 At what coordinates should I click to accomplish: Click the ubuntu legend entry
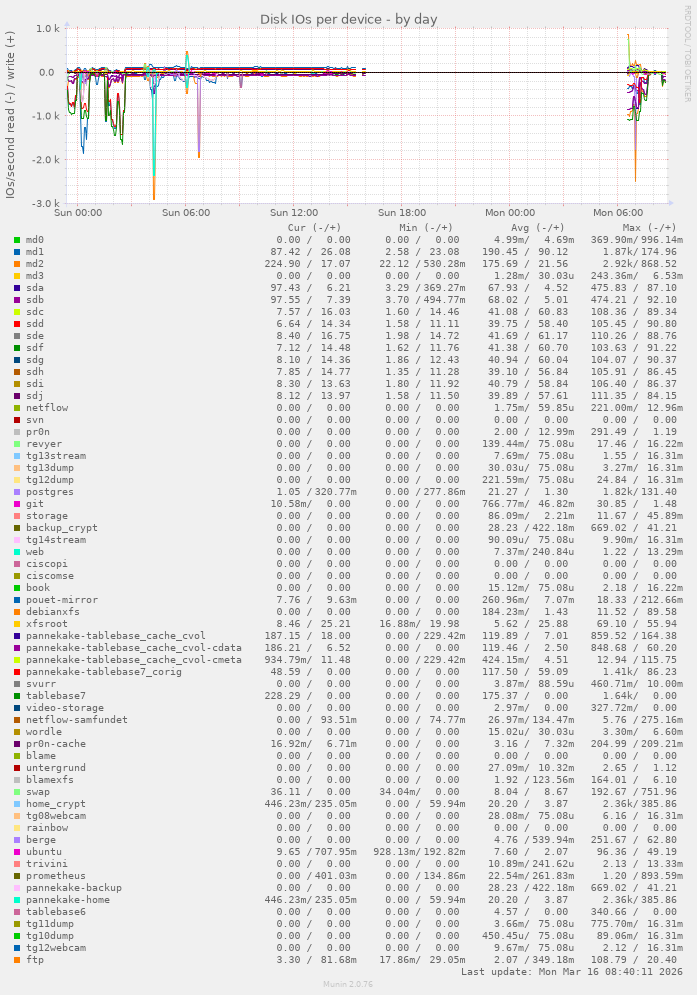(x=44, y=852)
